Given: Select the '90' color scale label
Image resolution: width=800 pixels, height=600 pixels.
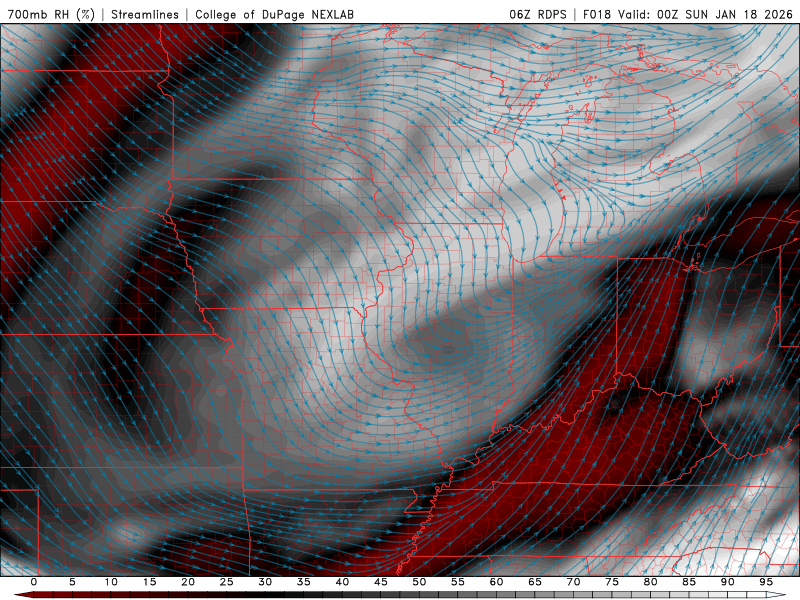Looking at the screenshot, I should [728, 582].
